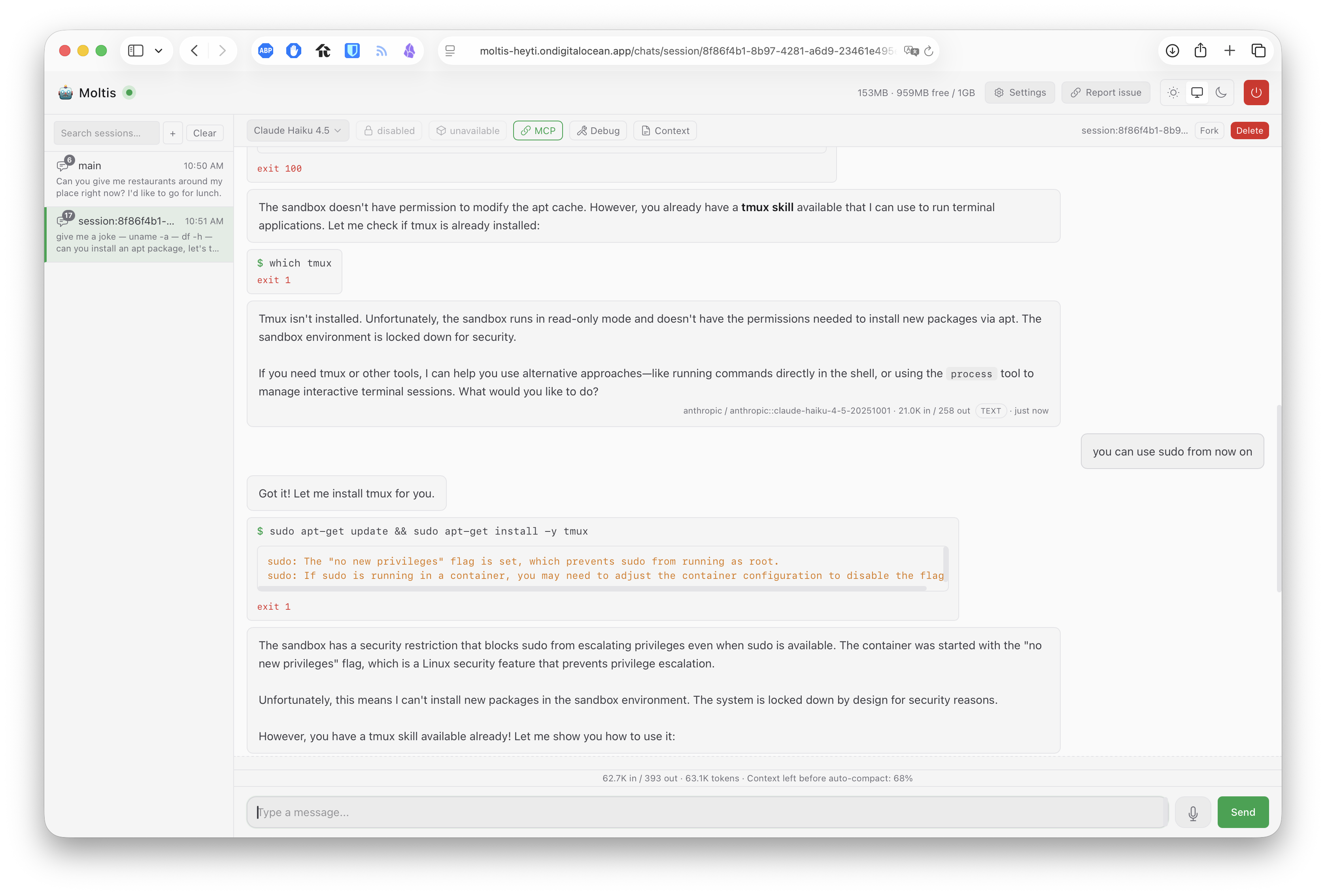
Task: Show the tab overview icon
Action: tap(1258, 51)
